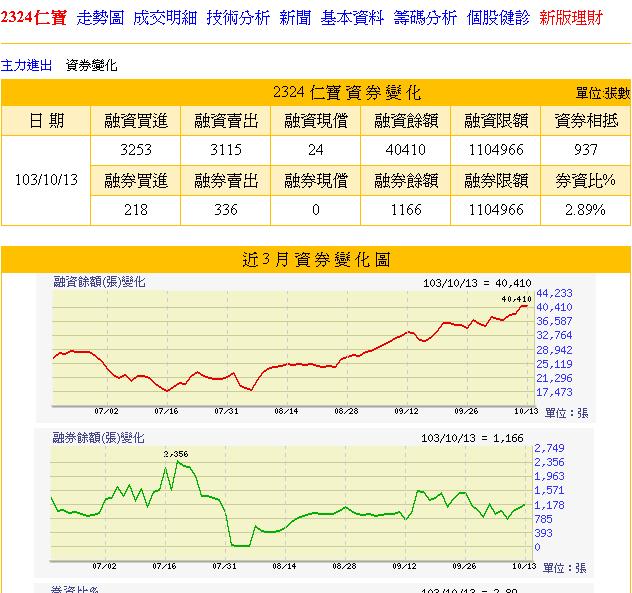
Task: Open 個股健診 link
Action: coord(498,18)
